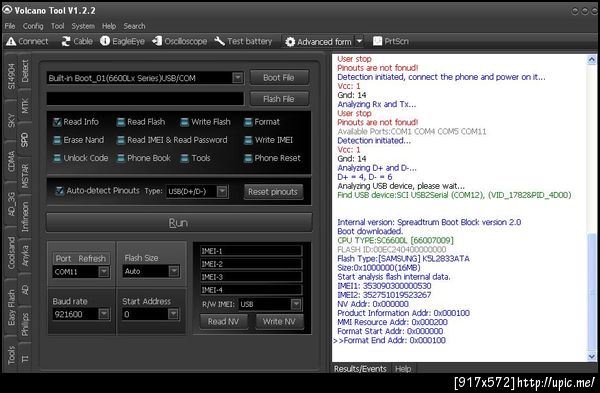
Task: Click the Volcano Tool title bar logo
Action: point(7,10)
